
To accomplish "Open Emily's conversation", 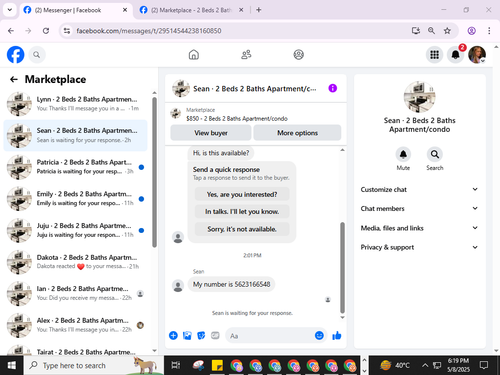I will point(75,199).
